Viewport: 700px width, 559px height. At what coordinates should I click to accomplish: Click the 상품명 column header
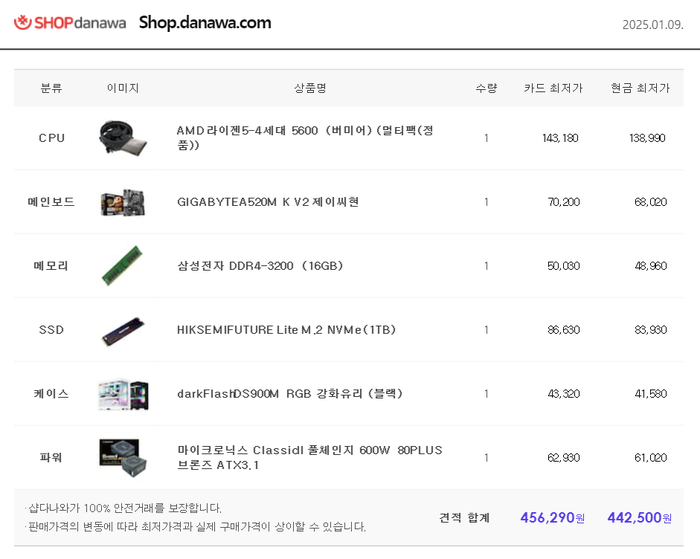click(310, 88)
